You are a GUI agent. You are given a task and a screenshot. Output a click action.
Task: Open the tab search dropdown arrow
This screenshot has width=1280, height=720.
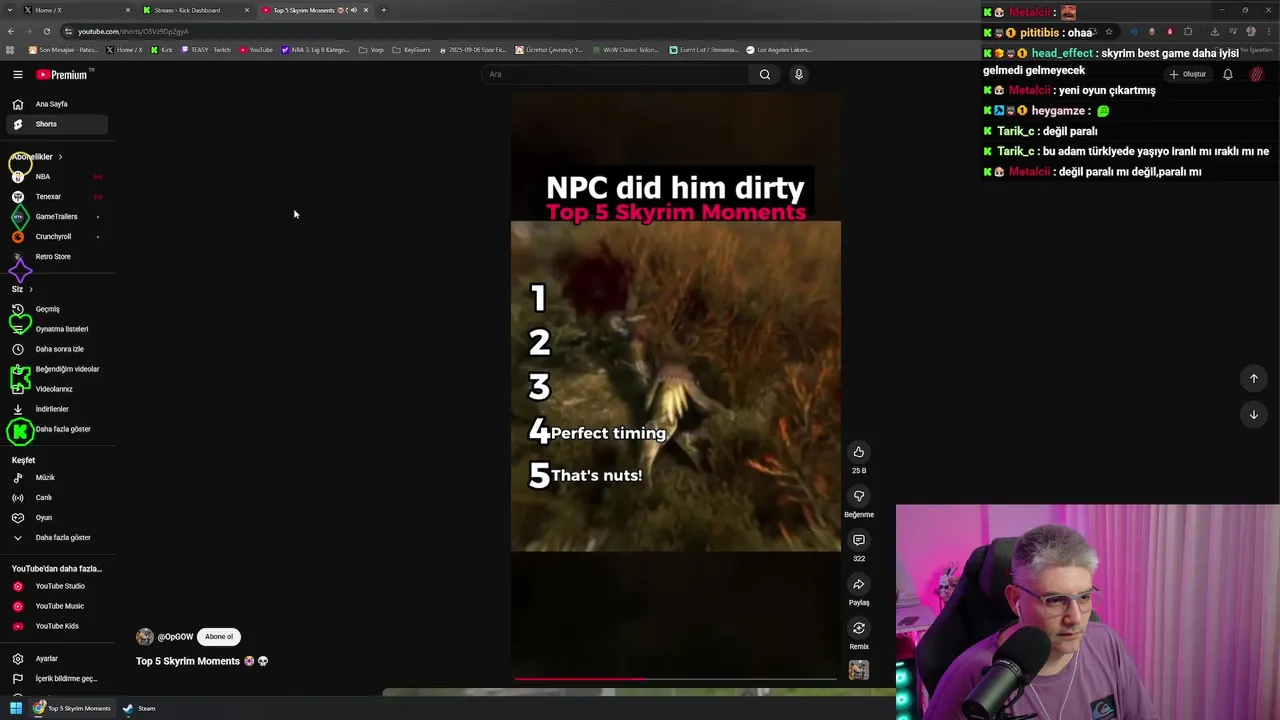click(10, 10)
